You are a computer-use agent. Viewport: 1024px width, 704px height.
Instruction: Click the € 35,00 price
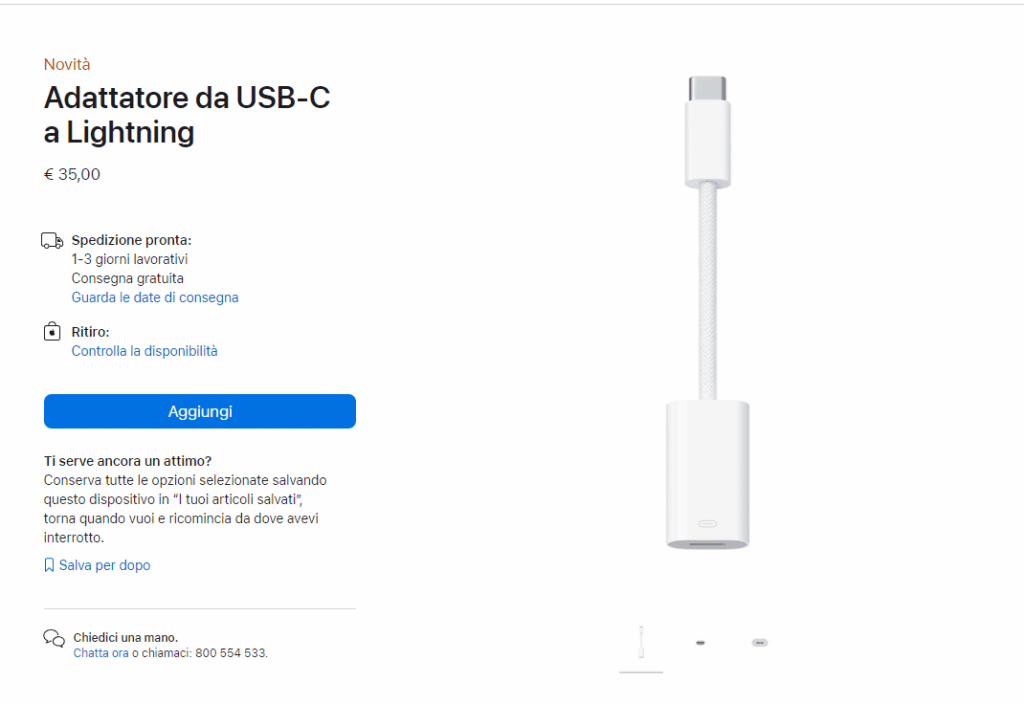click(x=72, y=174)
